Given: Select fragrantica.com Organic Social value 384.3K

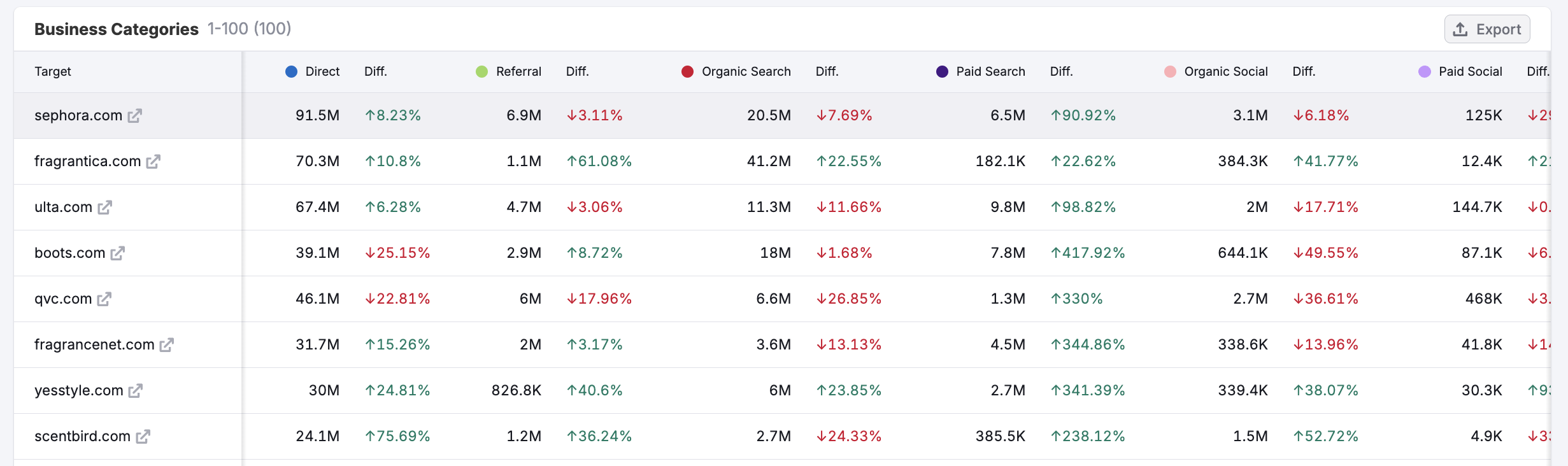Looking at the screenshot, I should [1243, 161].
